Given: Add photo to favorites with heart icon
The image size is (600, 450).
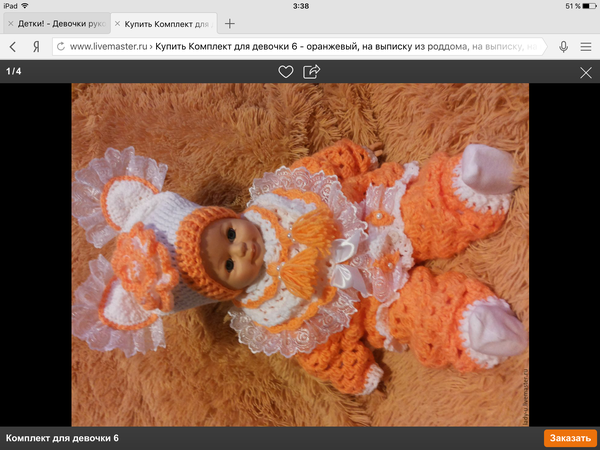Looking at the screenshot, I should (x=286, y=72).
